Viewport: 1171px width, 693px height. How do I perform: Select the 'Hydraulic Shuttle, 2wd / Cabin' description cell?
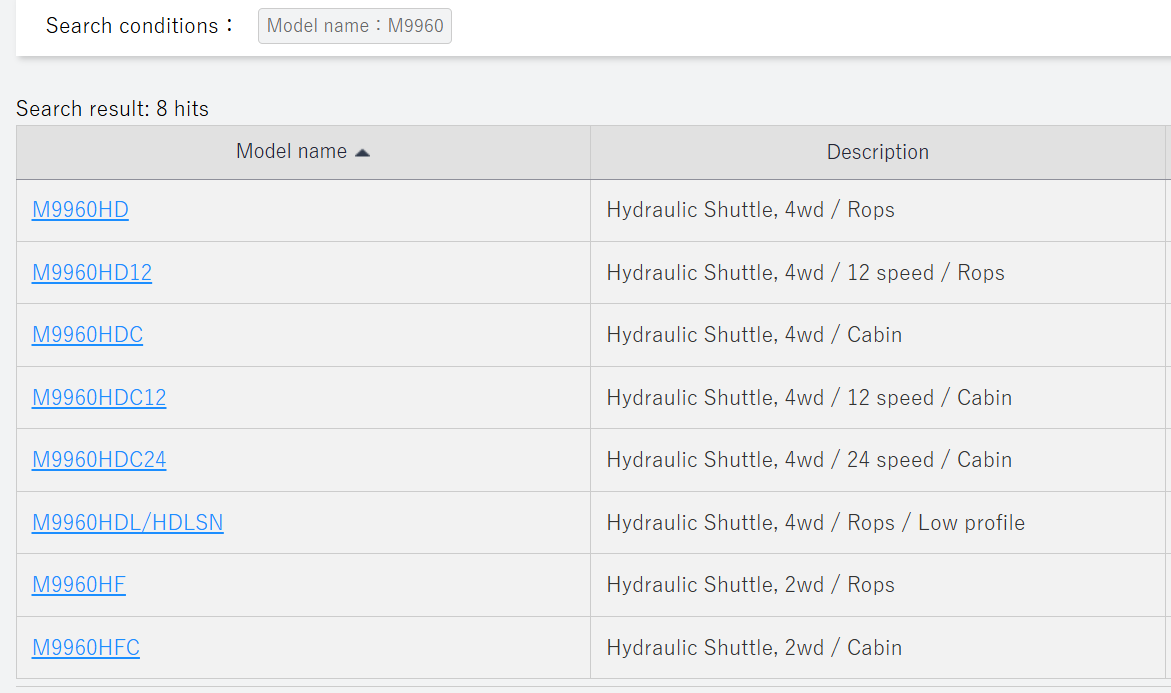[x=878, y=647]
